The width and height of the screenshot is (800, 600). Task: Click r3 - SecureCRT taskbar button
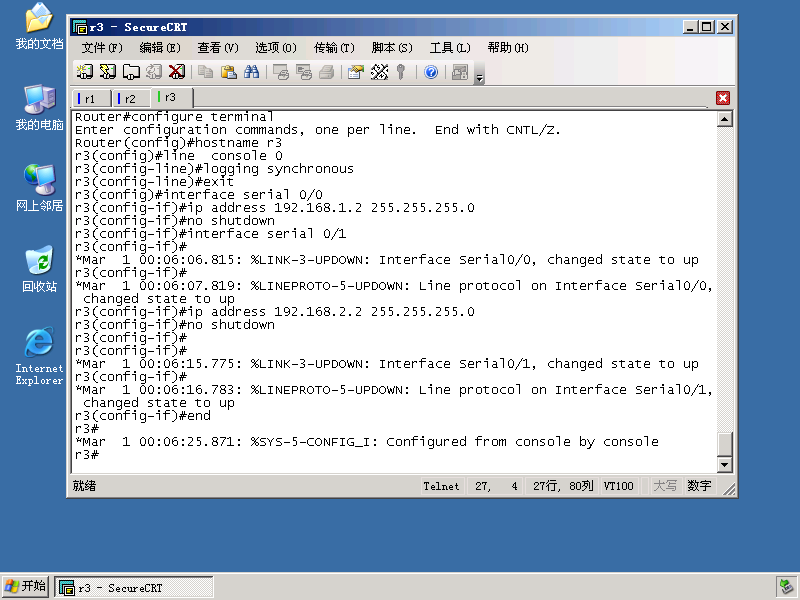pyautogui.click(x=134, y=587)
